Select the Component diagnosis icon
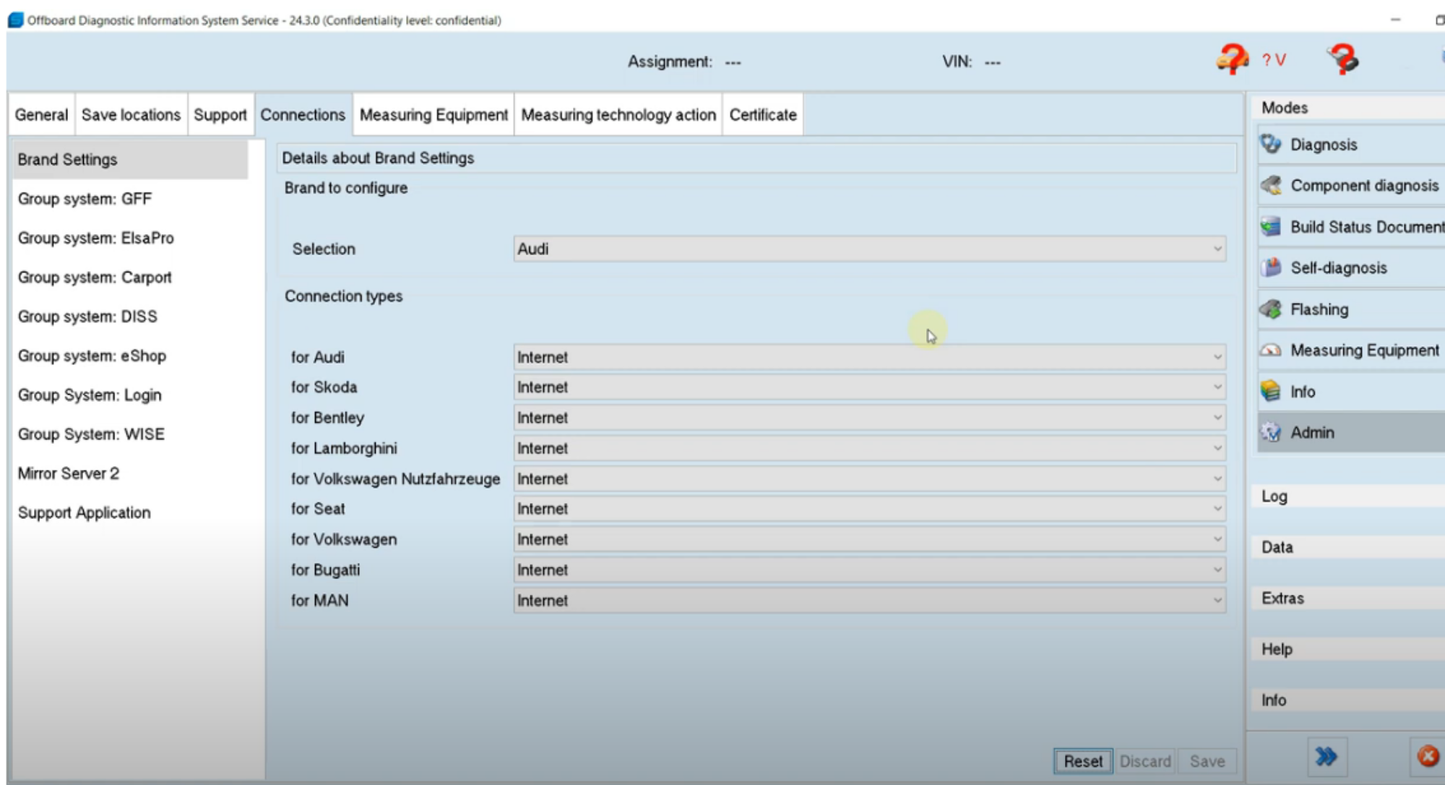This screenshot has width=1445, height=785. [x=1271, y=186]
